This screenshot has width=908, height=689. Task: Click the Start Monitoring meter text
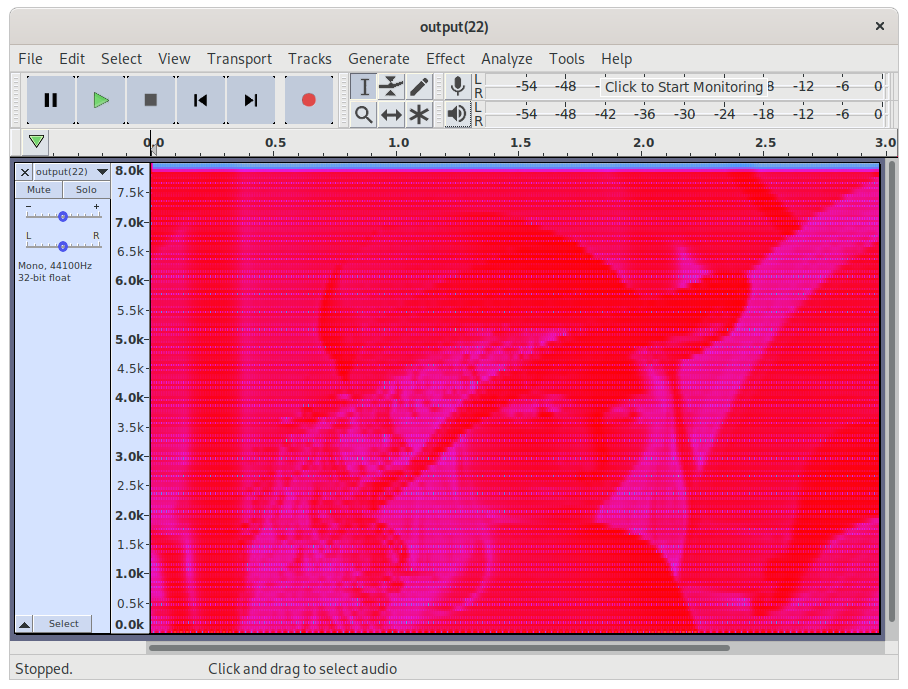(684, 87)
